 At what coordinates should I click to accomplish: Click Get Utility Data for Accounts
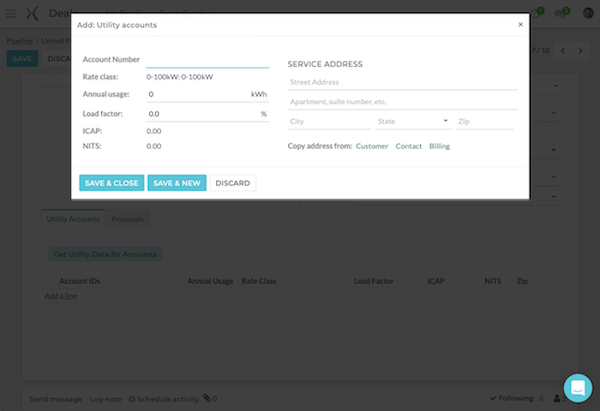(105, 254)
